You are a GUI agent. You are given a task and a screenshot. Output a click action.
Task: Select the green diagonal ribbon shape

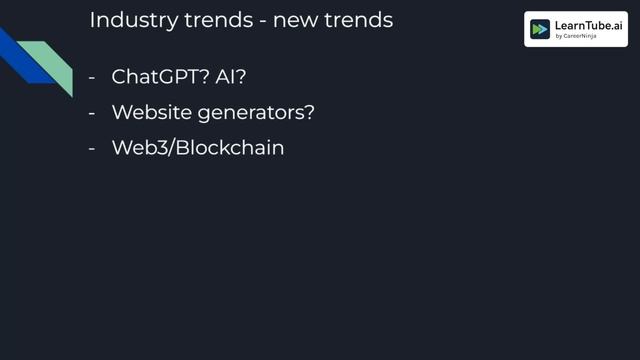tap(51, 65)
